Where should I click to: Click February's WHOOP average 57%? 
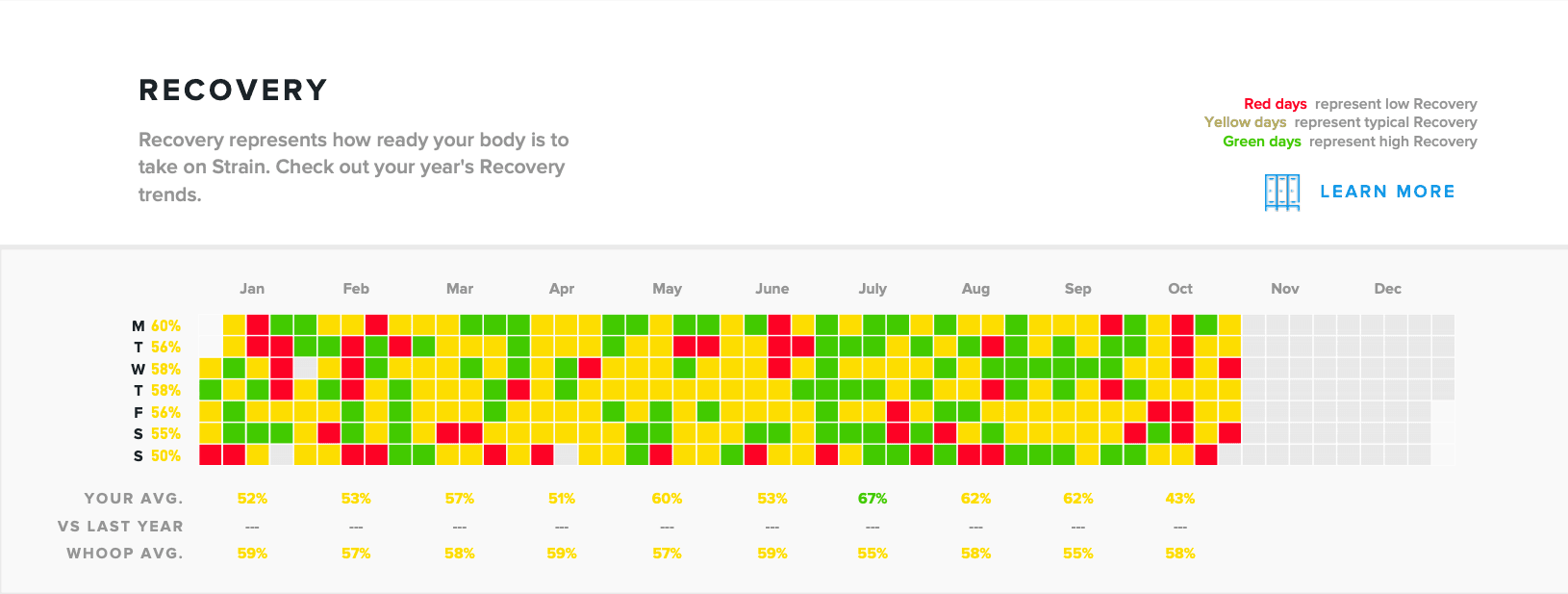(355, 553)
